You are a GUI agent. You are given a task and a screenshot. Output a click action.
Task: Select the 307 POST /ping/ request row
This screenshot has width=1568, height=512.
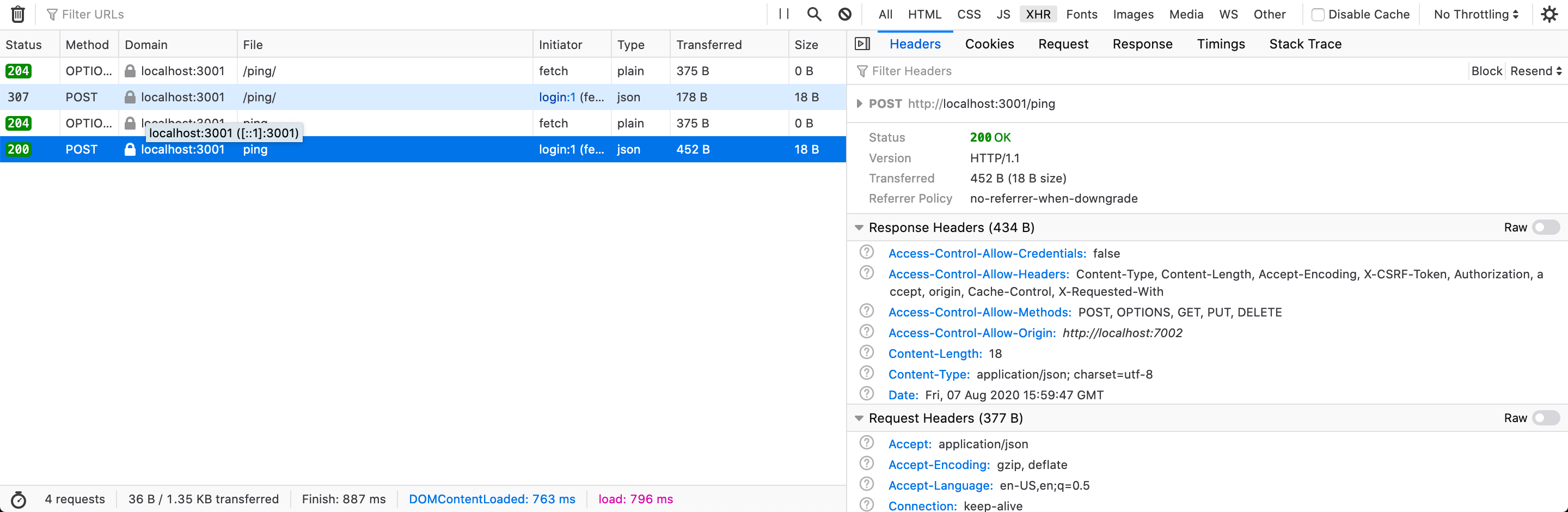423,97
